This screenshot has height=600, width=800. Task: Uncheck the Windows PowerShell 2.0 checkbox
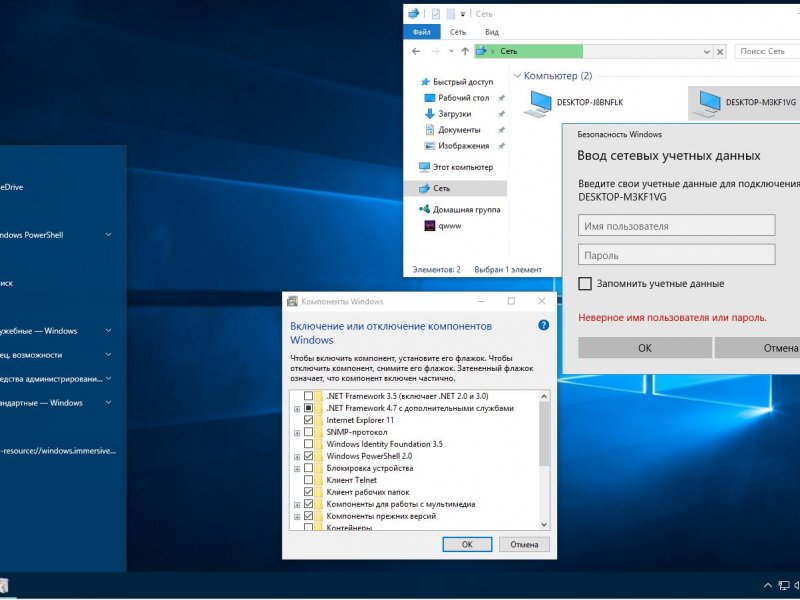coord(308,456)
